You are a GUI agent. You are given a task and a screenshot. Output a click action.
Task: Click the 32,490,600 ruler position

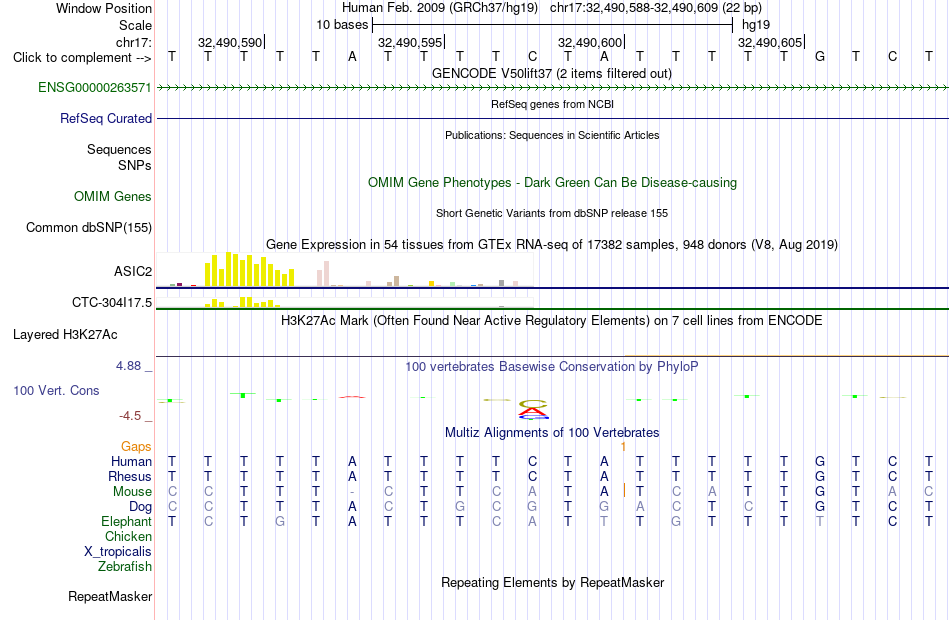[x=590, y=42]
